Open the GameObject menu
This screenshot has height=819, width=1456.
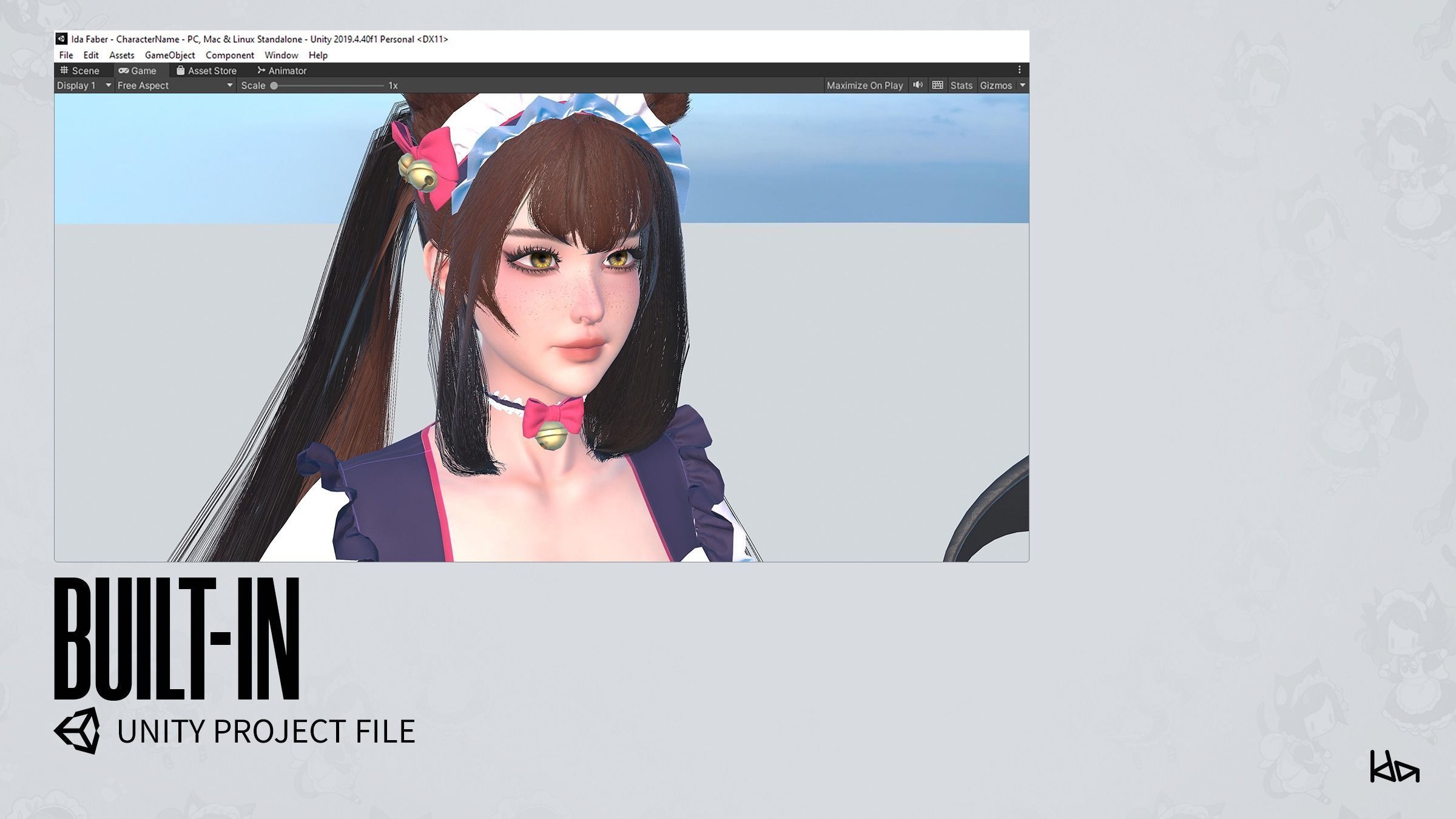[x=170, y=55]
